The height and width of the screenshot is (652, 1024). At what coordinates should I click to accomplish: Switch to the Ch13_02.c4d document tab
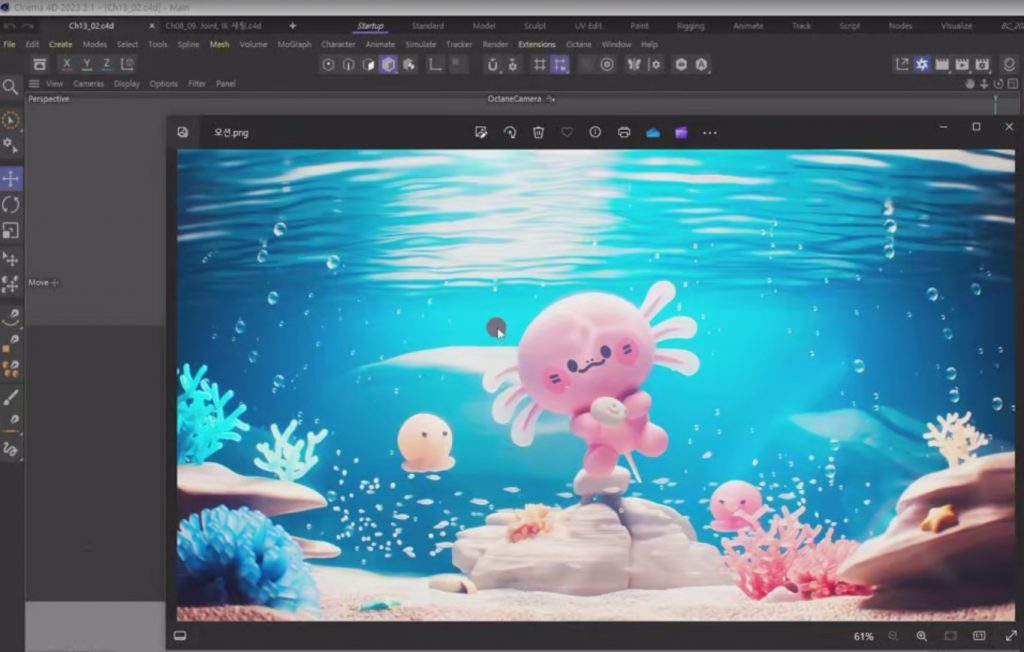click(91, 26)
